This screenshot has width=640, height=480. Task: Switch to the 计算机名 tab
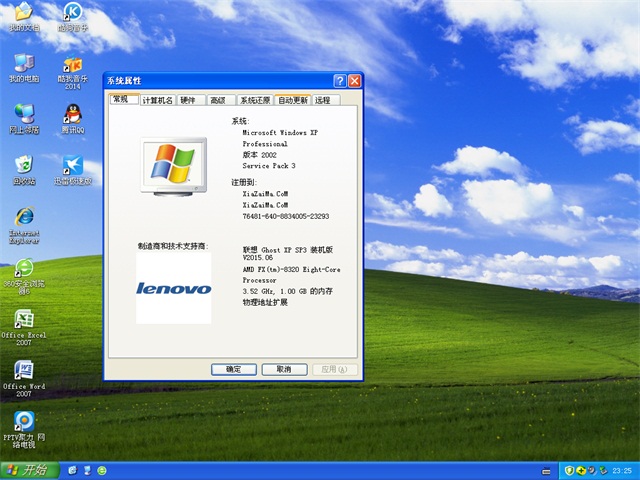point(157,100)
